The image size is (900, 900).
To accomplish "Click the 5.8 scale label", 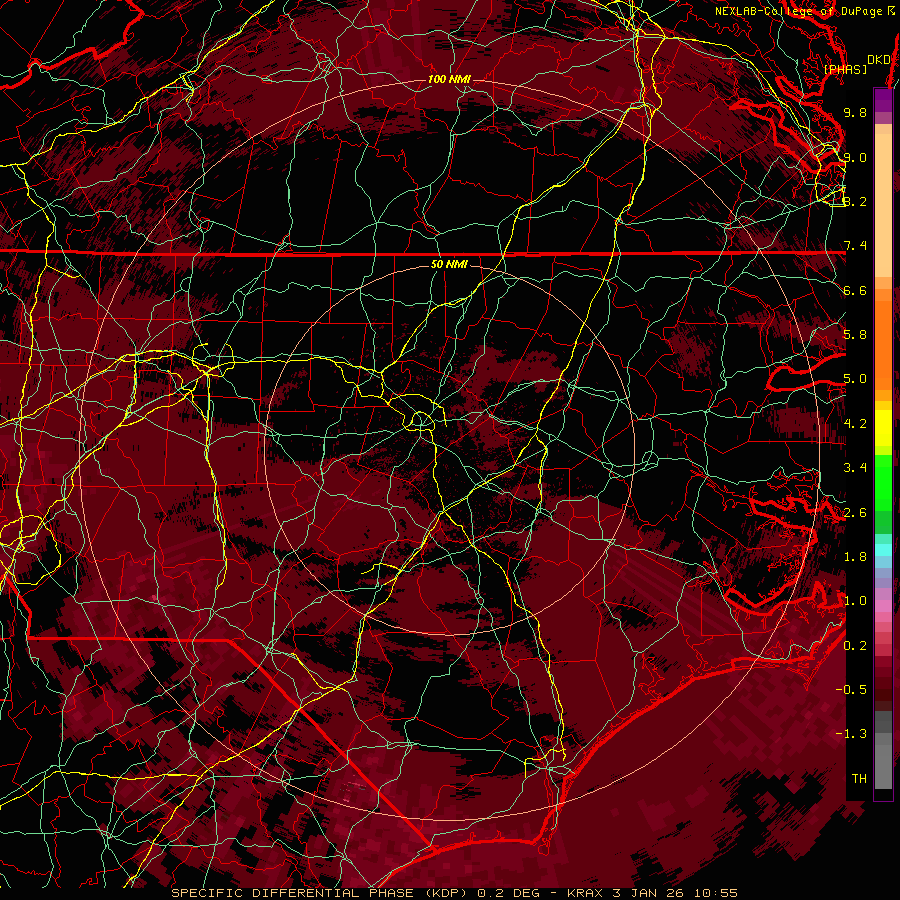I will 855,335.
